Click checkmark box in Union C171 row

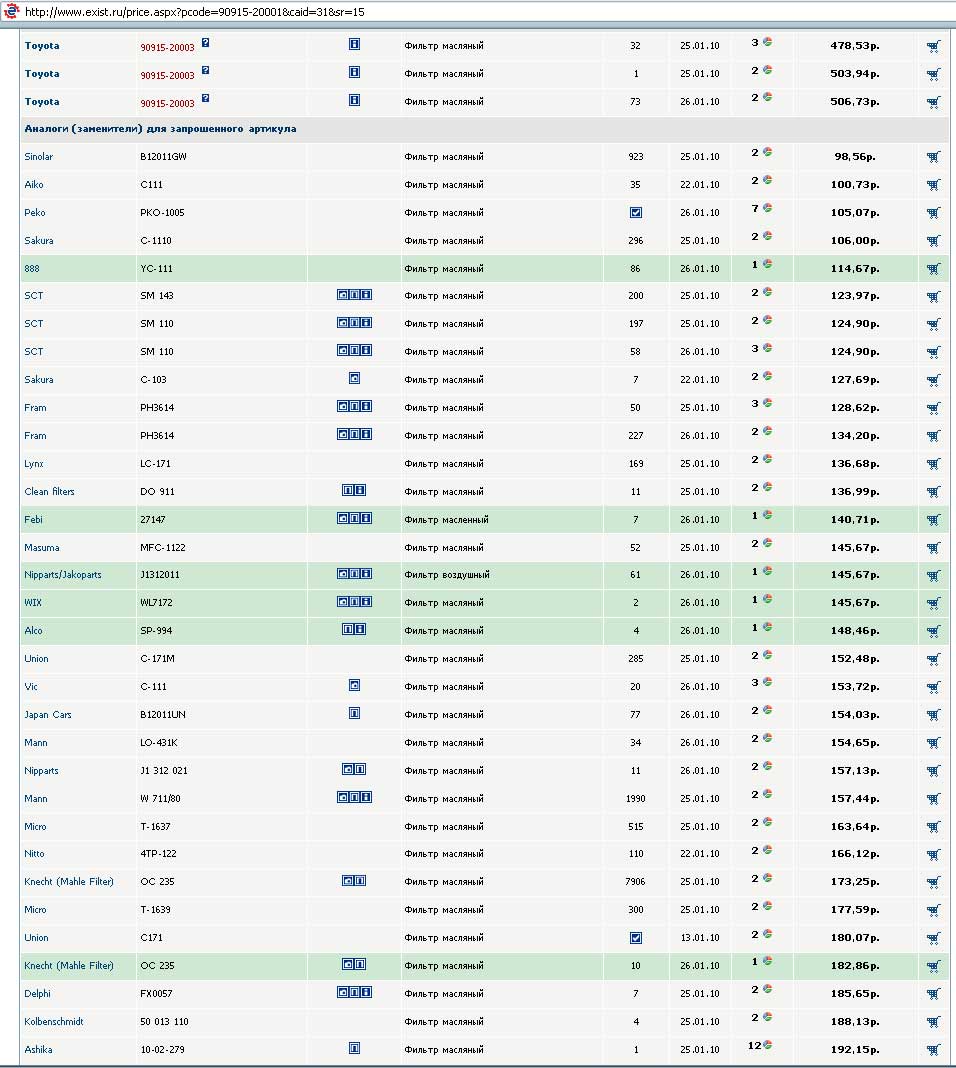point(636,938)
